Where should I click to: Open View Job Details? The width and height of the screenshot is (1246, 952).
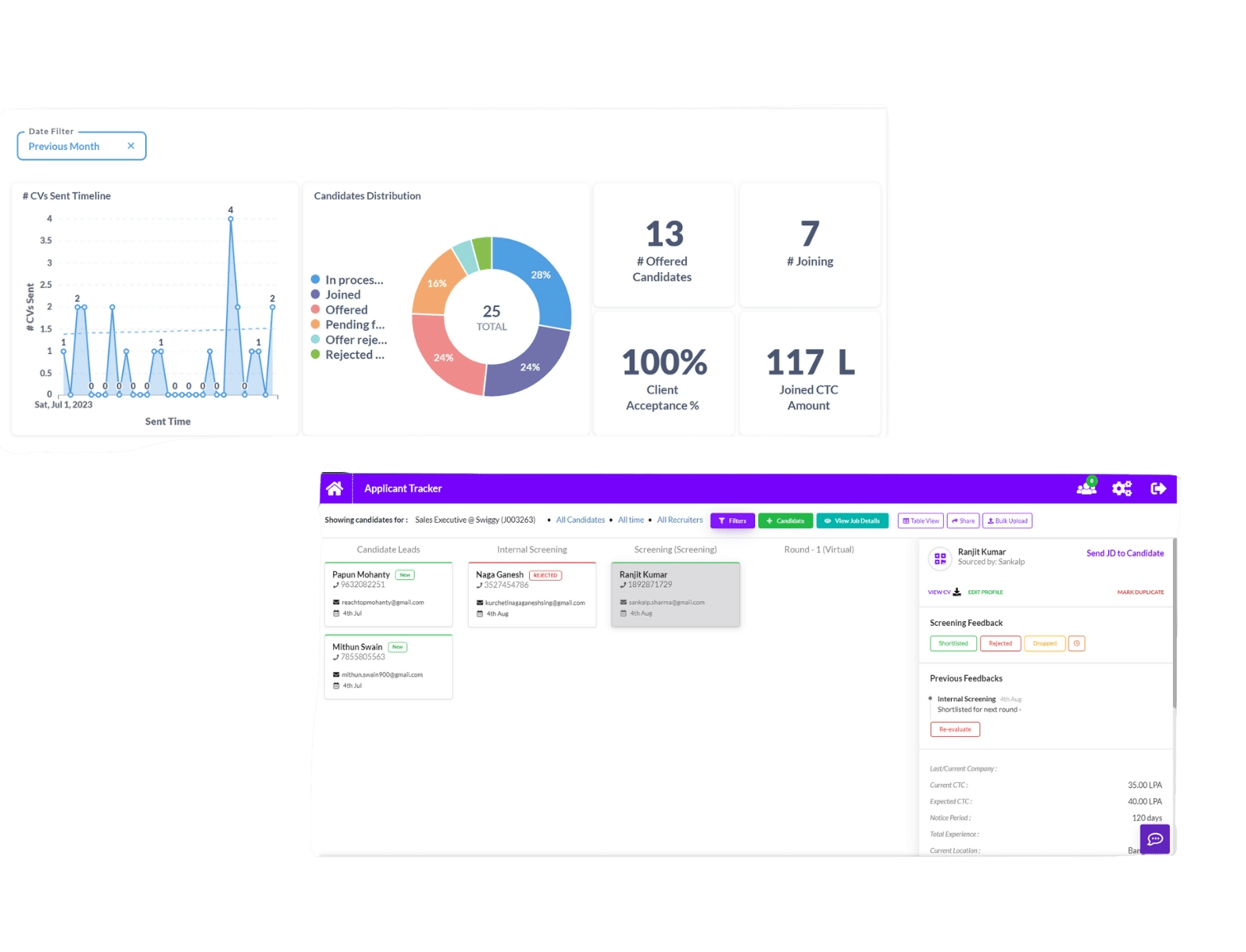[852, 521]
